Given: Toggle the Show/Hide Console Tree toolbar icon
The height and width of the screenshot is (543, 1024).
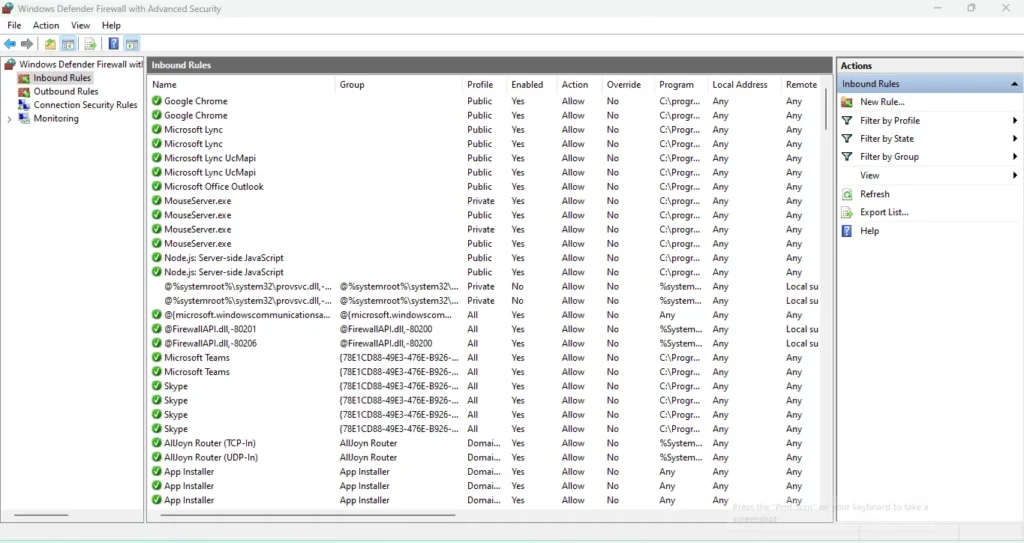Looking at the screenshot, I should [68, 44].
